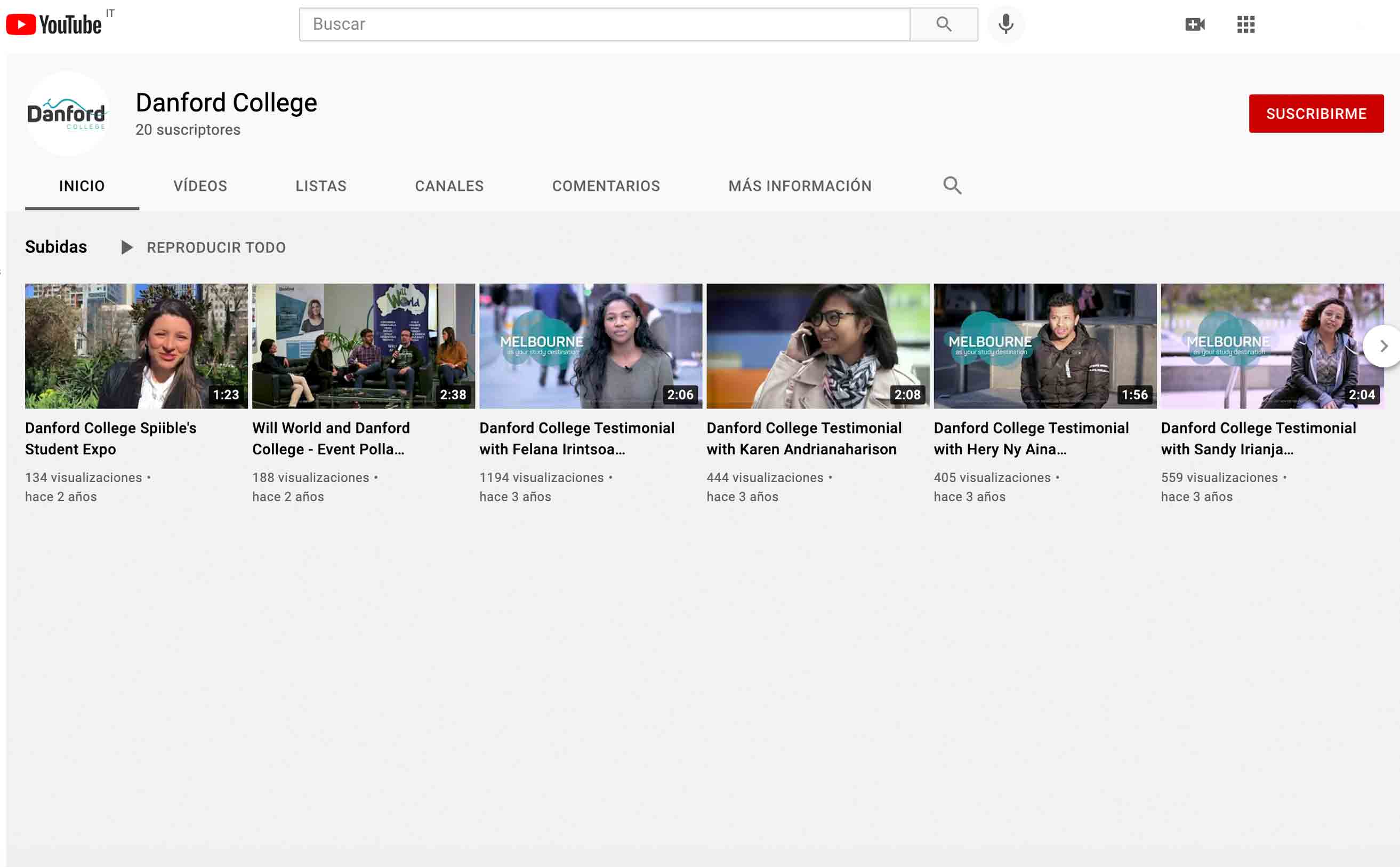Open the LISTAS tab
The height and width of the screenshot is (867, 1400).
(321, 187)
